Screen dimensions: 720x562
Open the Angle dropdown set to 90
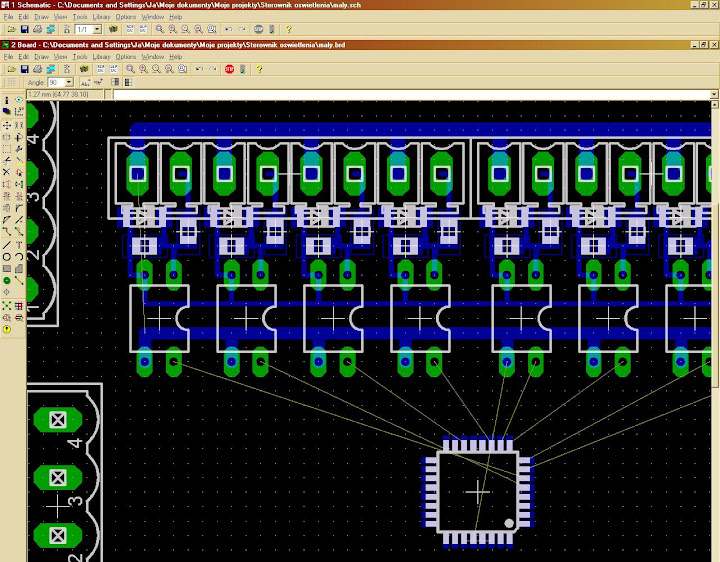[69, 82]
